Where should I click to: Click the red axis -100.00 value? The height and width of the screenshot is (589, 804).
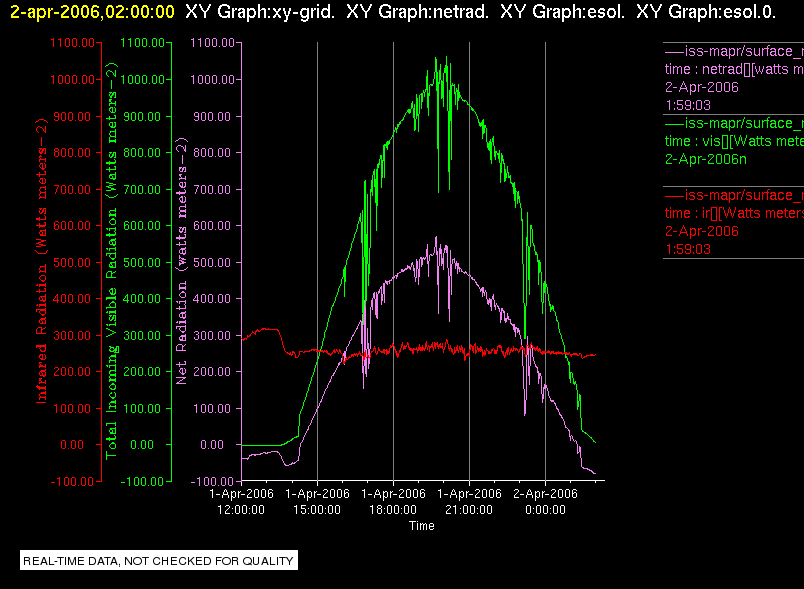pos(72,481)
